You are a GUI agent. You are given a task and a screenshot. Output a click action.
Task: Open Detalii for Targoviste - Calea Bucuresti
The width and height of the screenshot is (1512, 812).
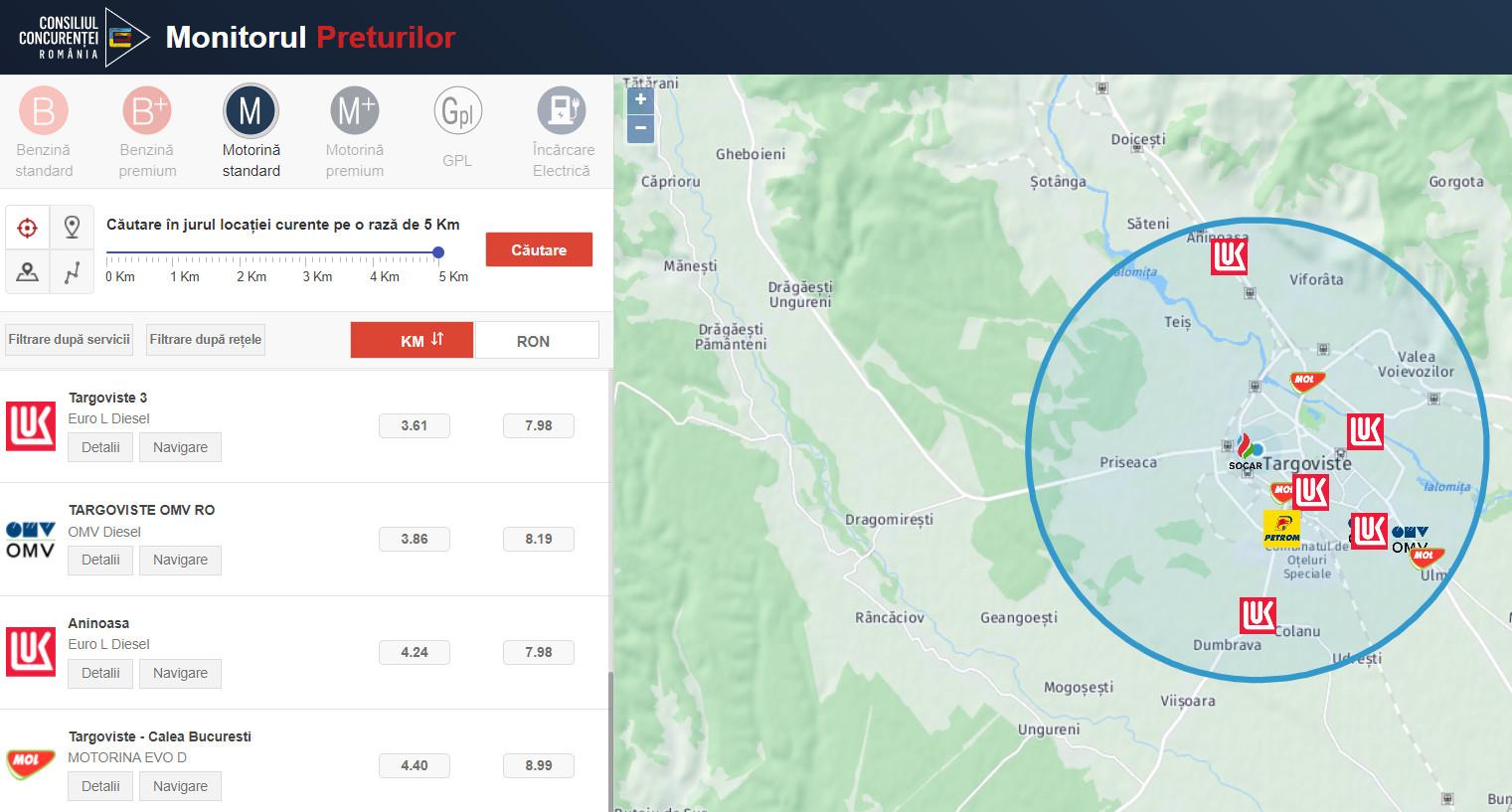coord(100,786)
